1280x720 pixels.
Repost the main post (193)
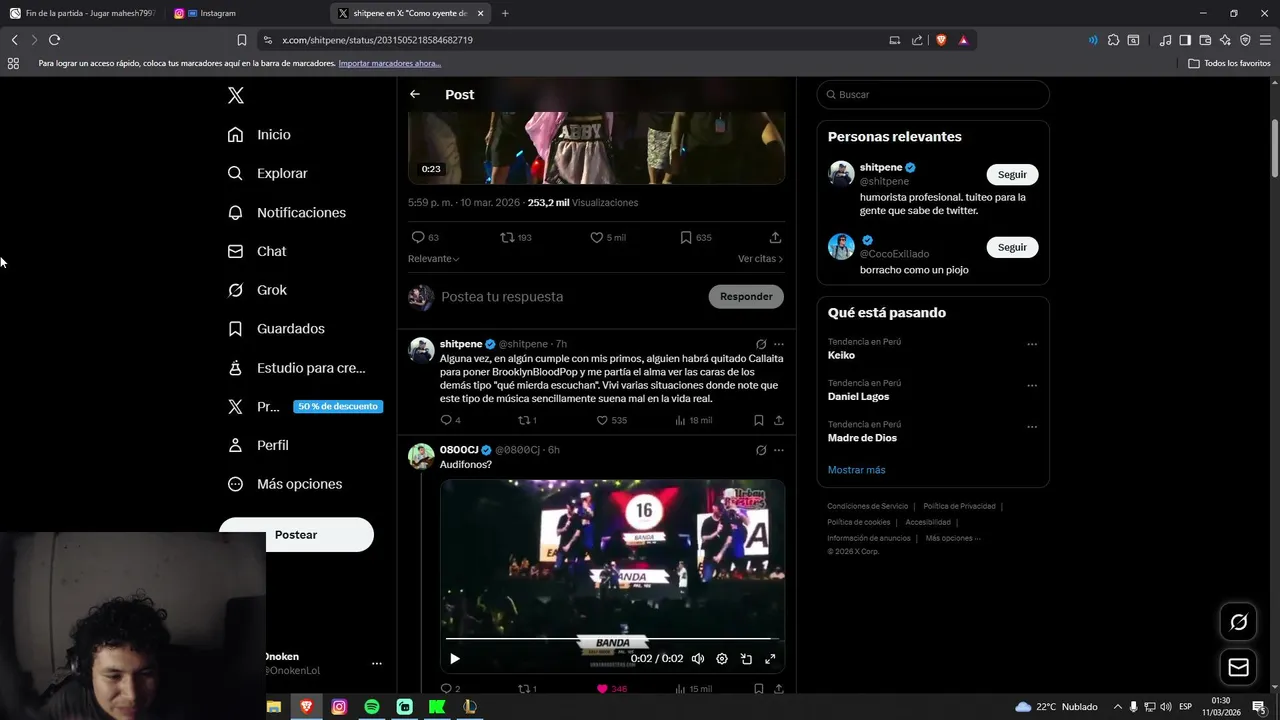(x=516, y=237)
